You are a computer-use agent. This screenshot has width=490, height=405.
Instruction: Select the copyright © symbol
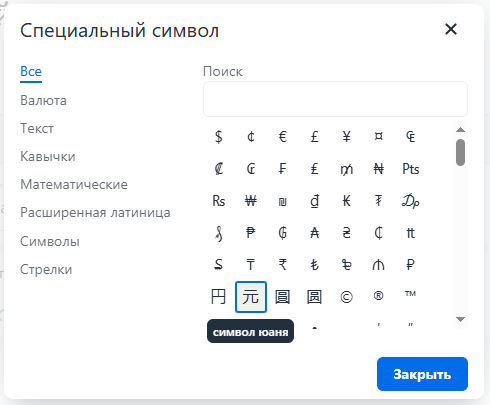click(347, 297)
